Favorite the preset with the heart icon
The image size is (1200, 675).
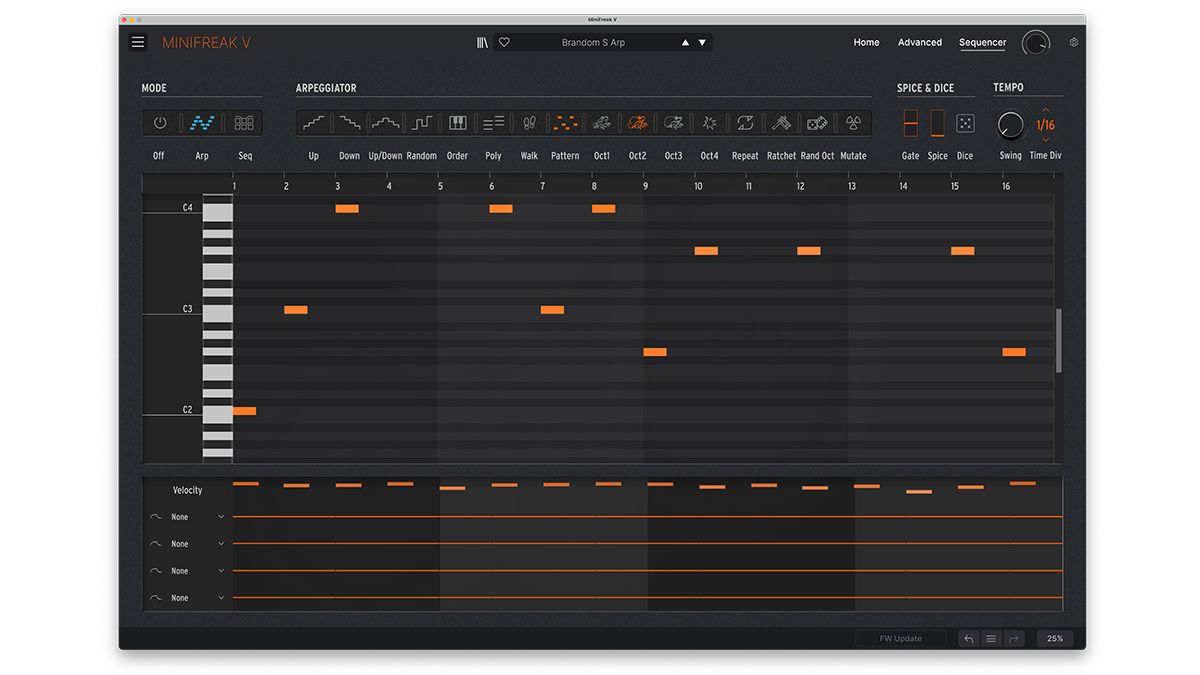(x=505, y=42)
